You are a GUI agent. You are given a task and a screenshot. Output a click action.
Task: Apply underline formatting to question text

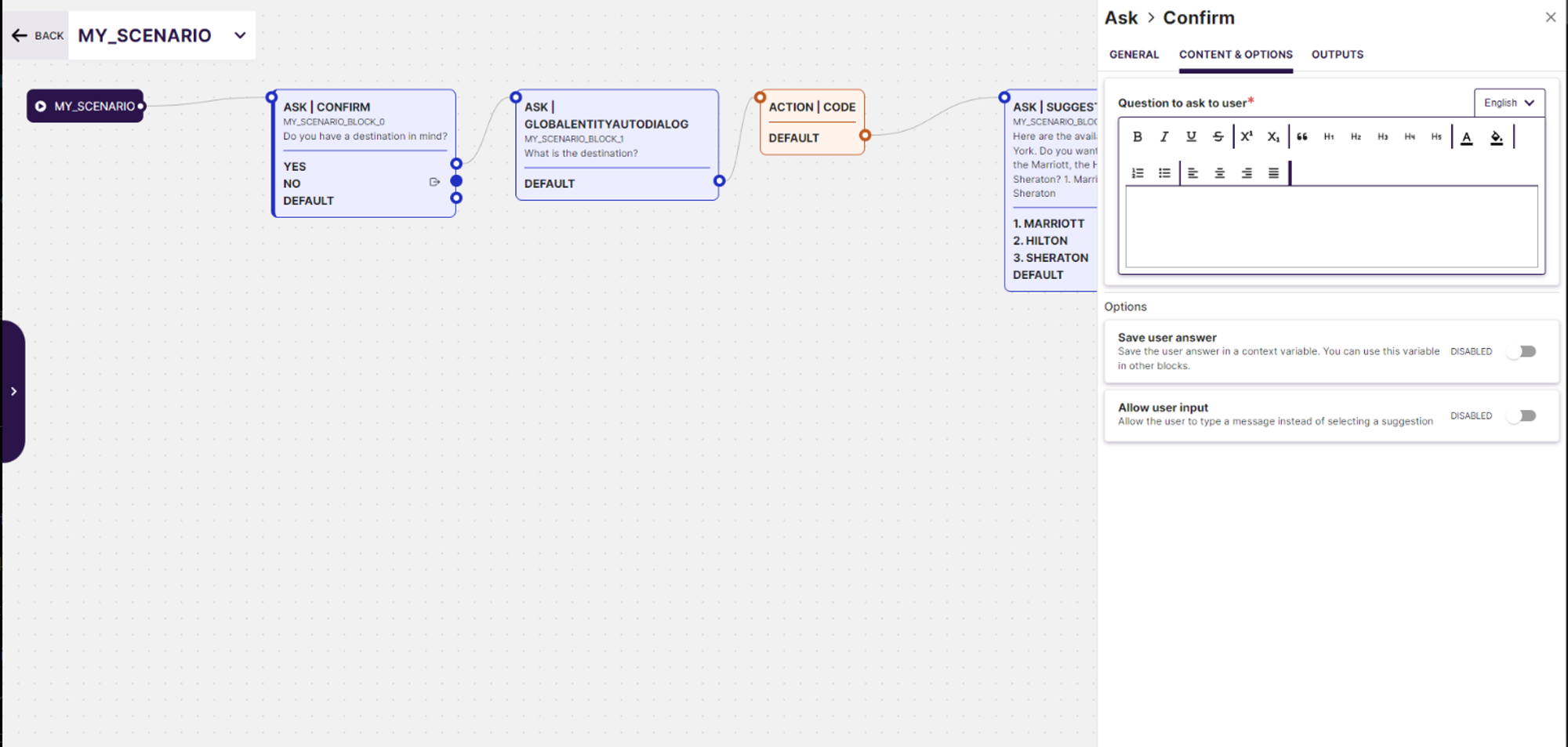(x=1191, y=136)
